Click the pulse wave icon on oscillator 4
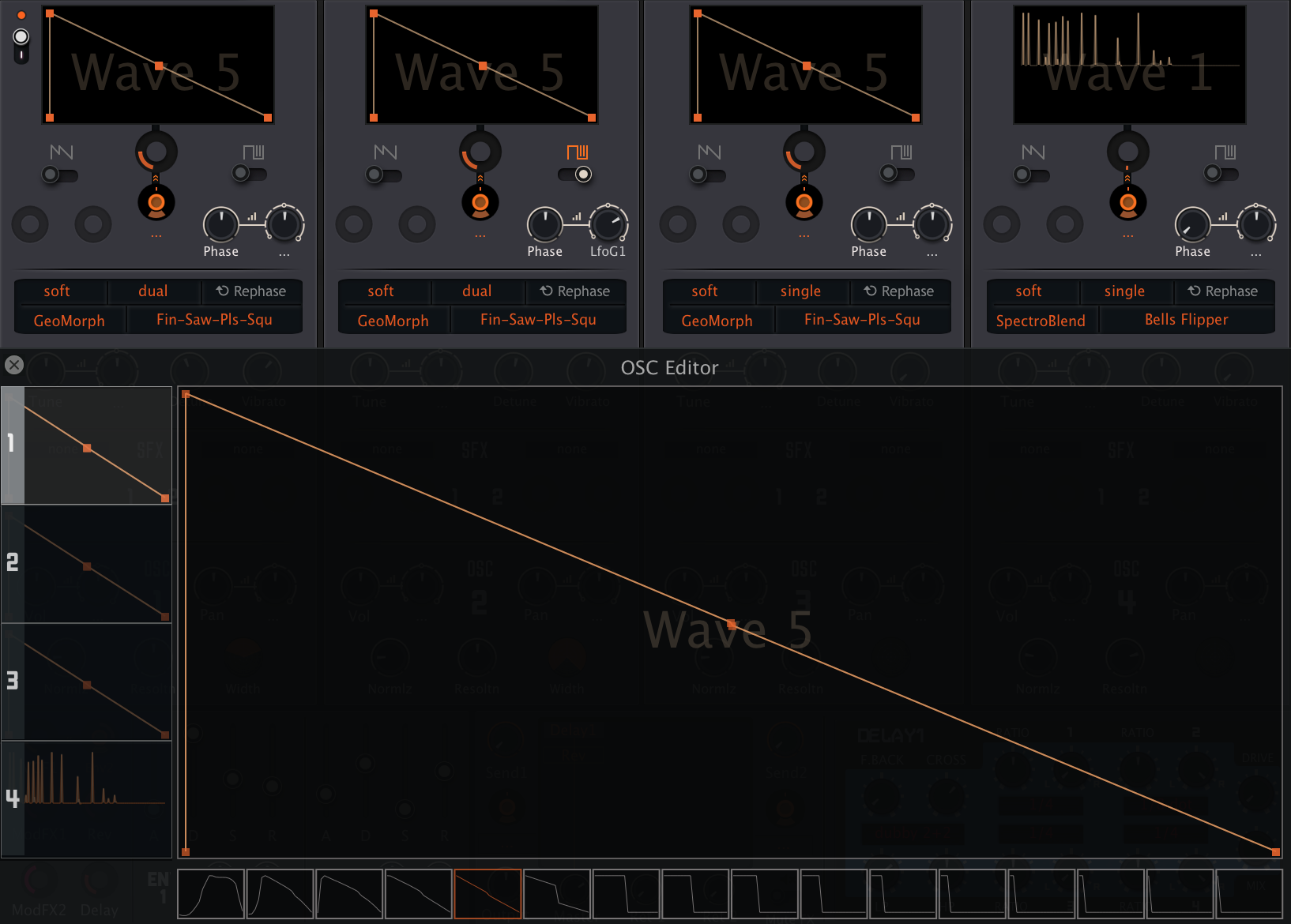 [x=1225, y=152]
